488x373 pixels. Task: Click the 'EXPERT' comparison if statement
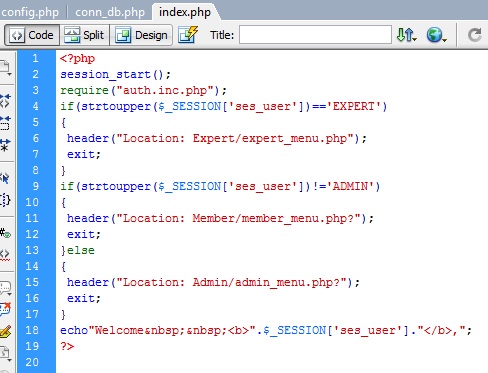224,106
